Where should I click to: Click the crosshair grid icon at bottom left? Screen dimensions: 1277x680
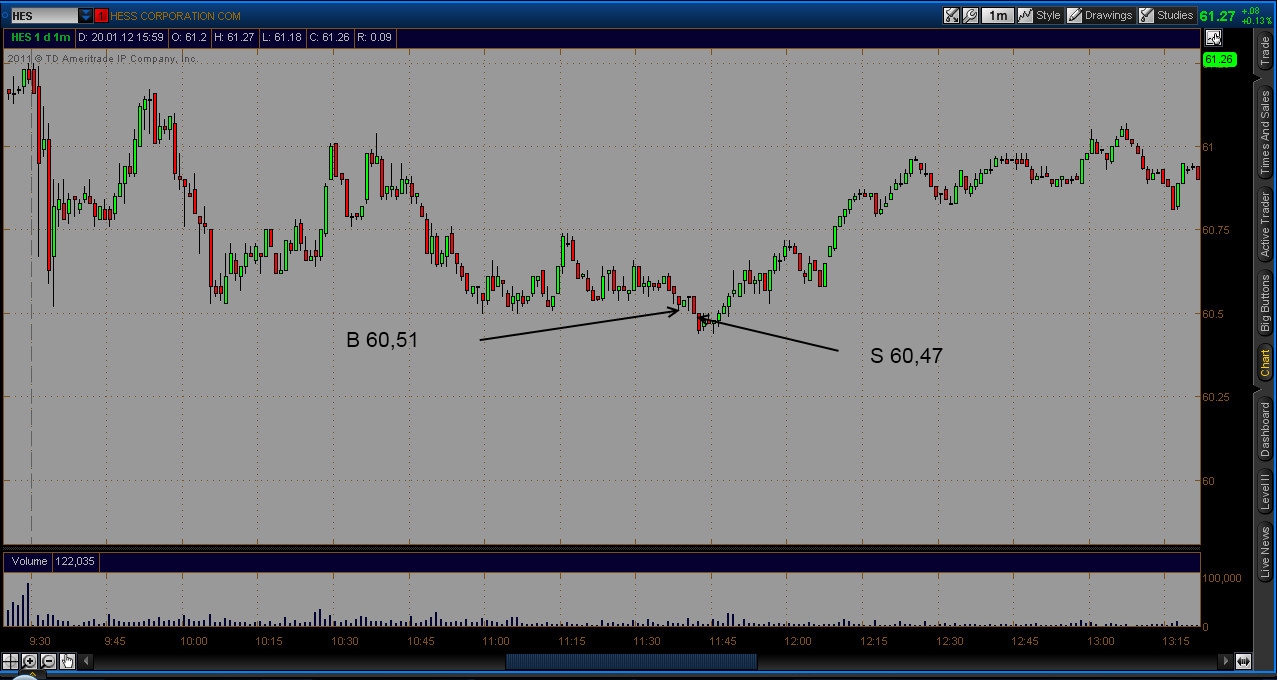[x=10, y=661]
